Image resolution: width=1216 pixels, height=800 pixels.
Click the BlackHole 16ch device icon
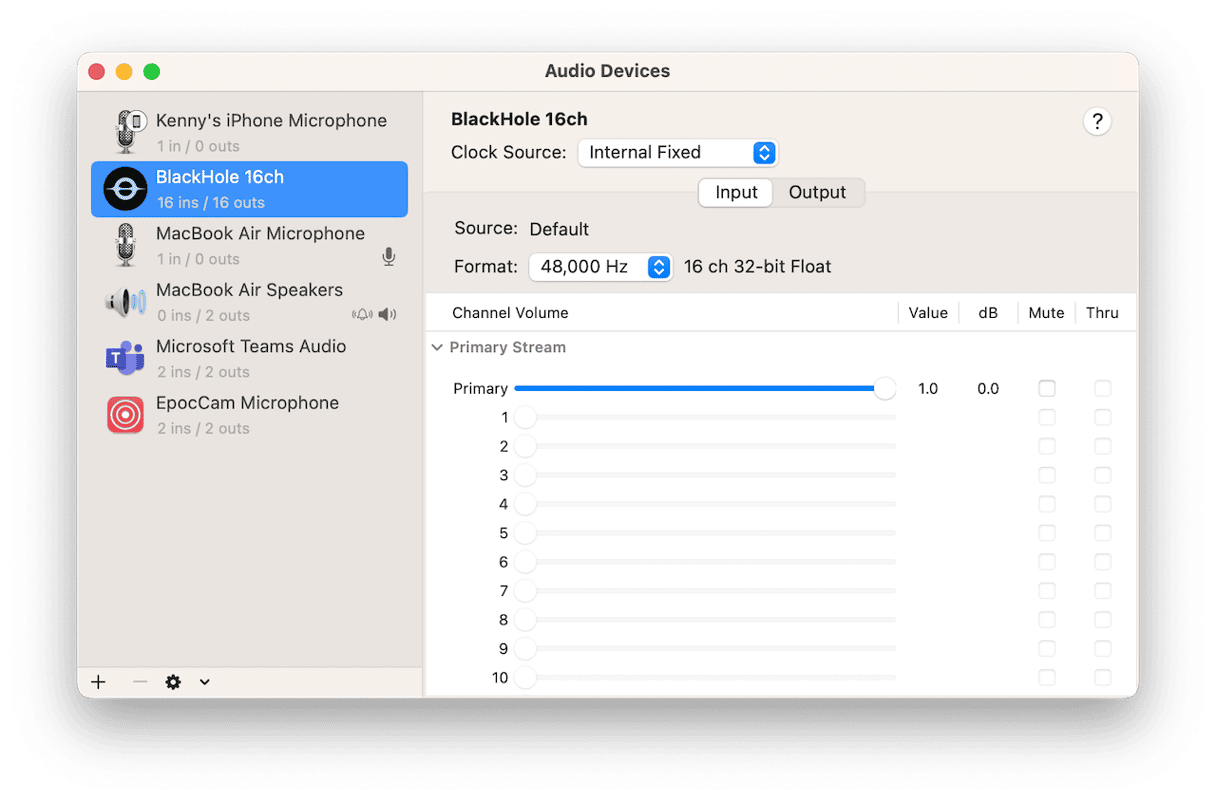click(125, 188)
